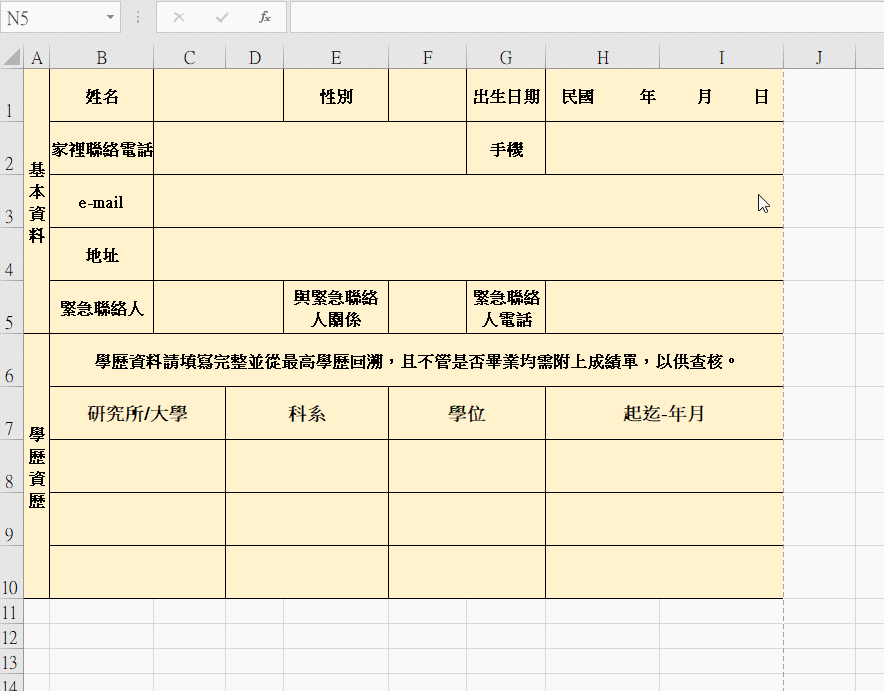Screen dimensions: 884x691
Task: Select the column J header
Action: (818, 57)
